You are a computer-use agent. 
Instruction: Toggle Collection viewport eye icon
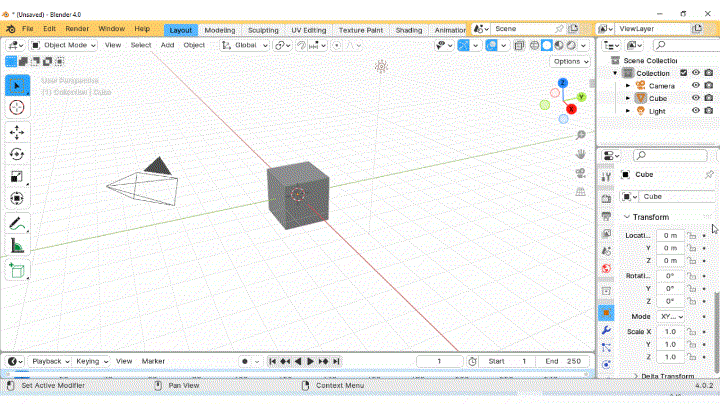coord(696,73)
